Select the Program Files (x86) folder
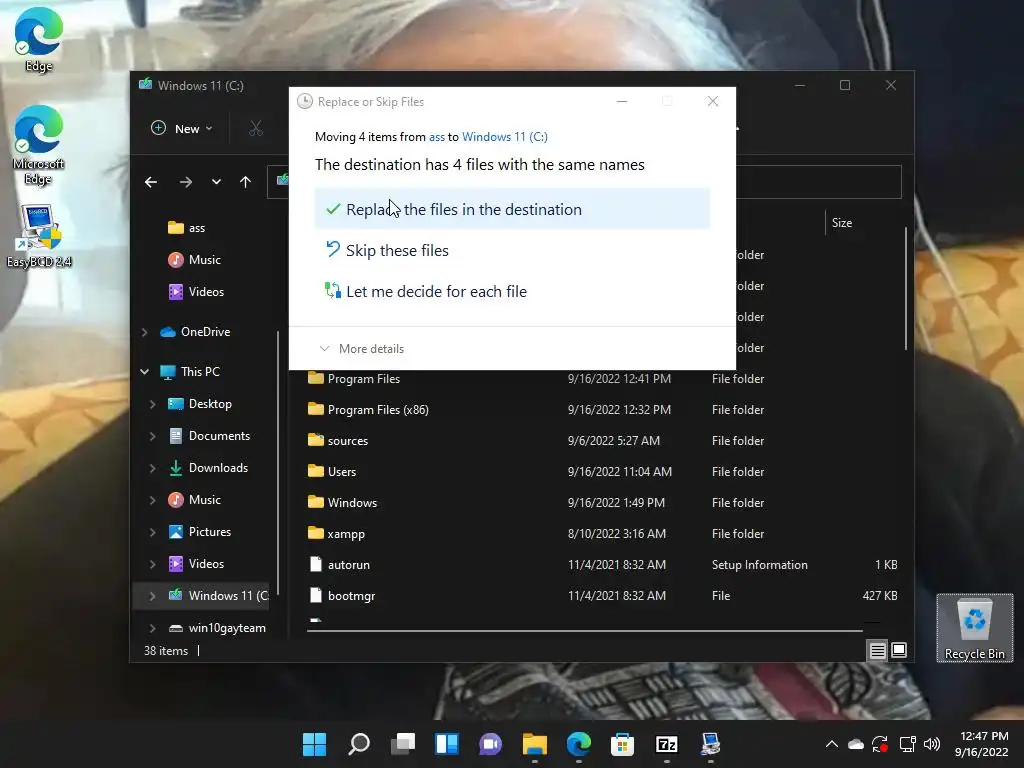 pyautogui.click(x=601, y=410)
